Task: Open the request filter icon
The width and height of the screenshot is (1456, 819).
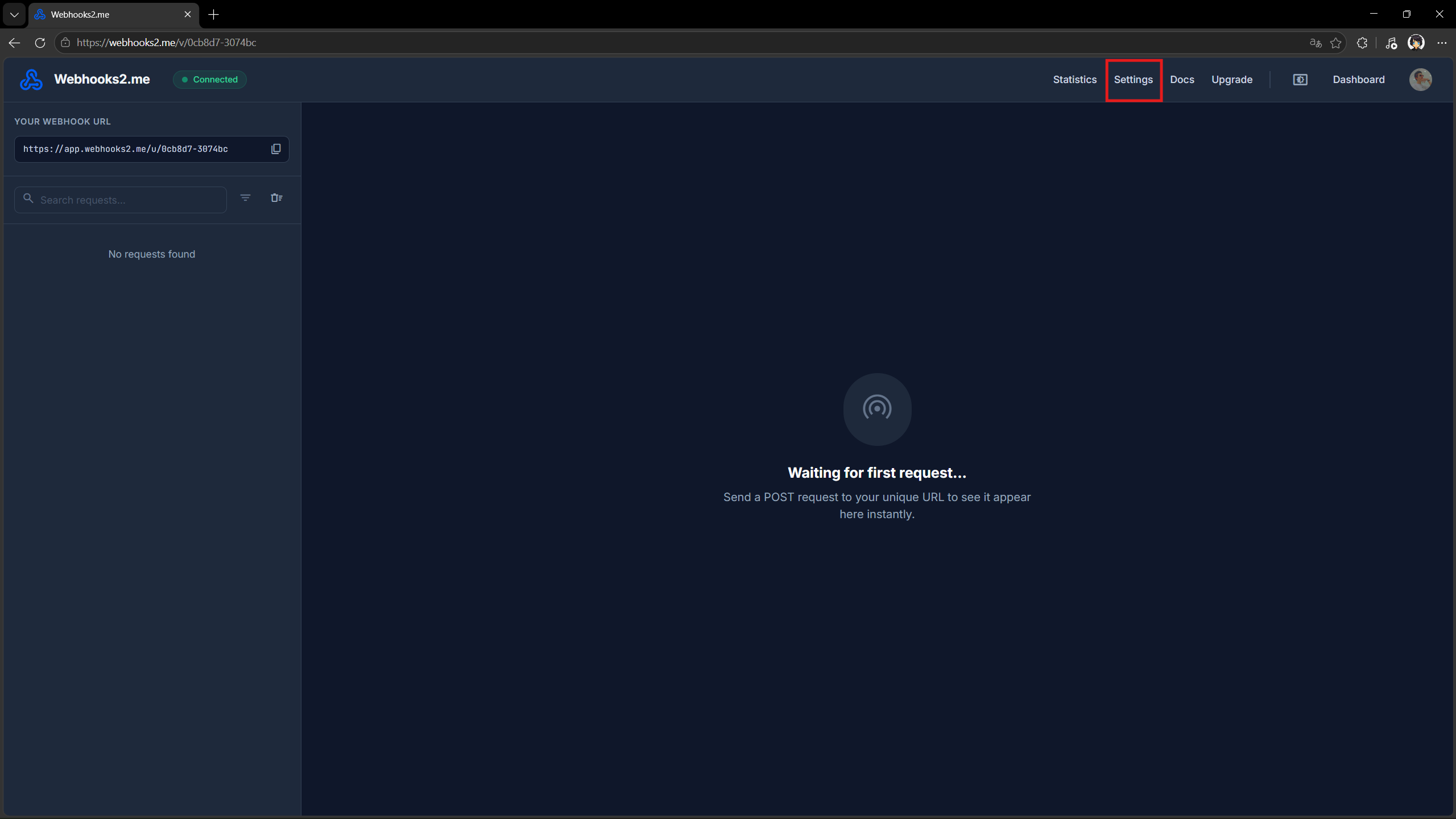Action: click(245, 198)
